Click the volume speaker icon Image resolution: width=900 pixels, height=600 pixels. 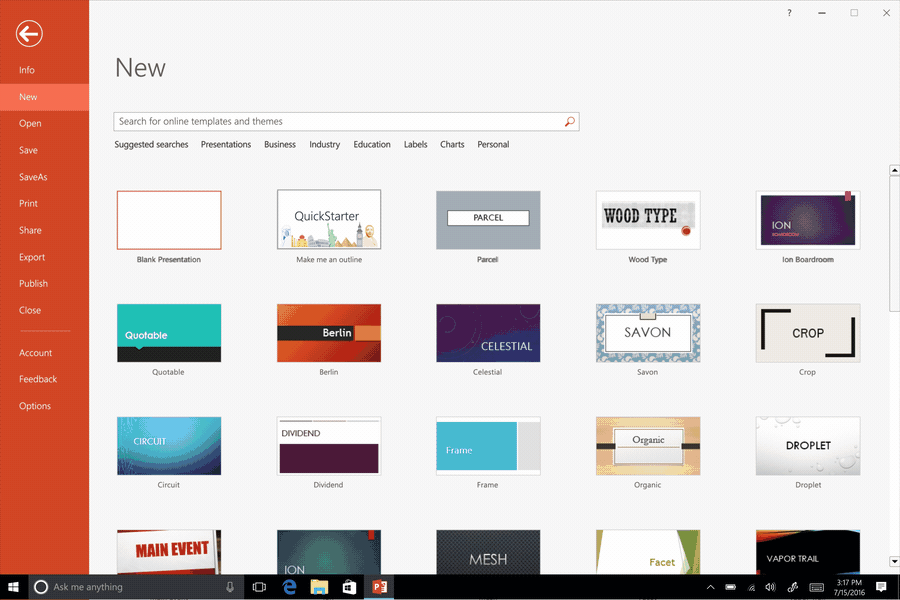point(771,587)
